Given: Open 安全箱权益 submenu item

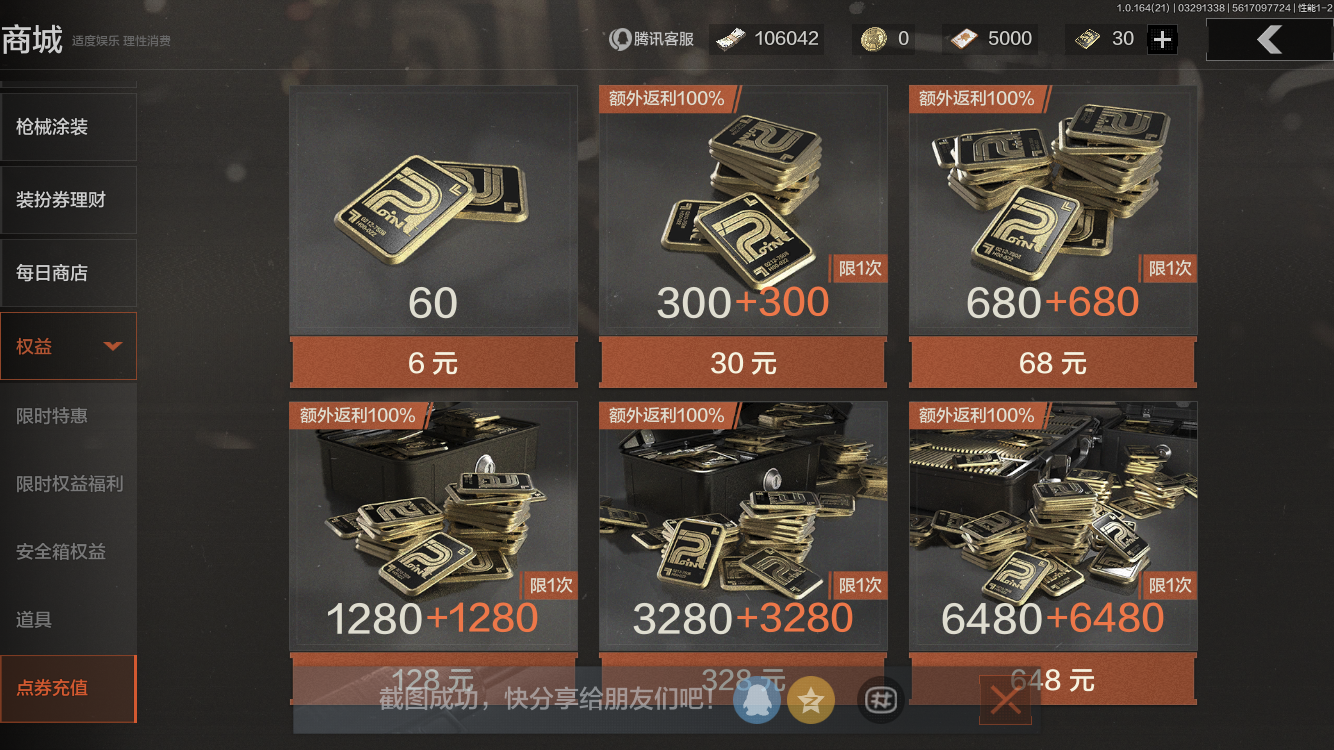Looking at the screenshot, I should [x=61, y=551].
